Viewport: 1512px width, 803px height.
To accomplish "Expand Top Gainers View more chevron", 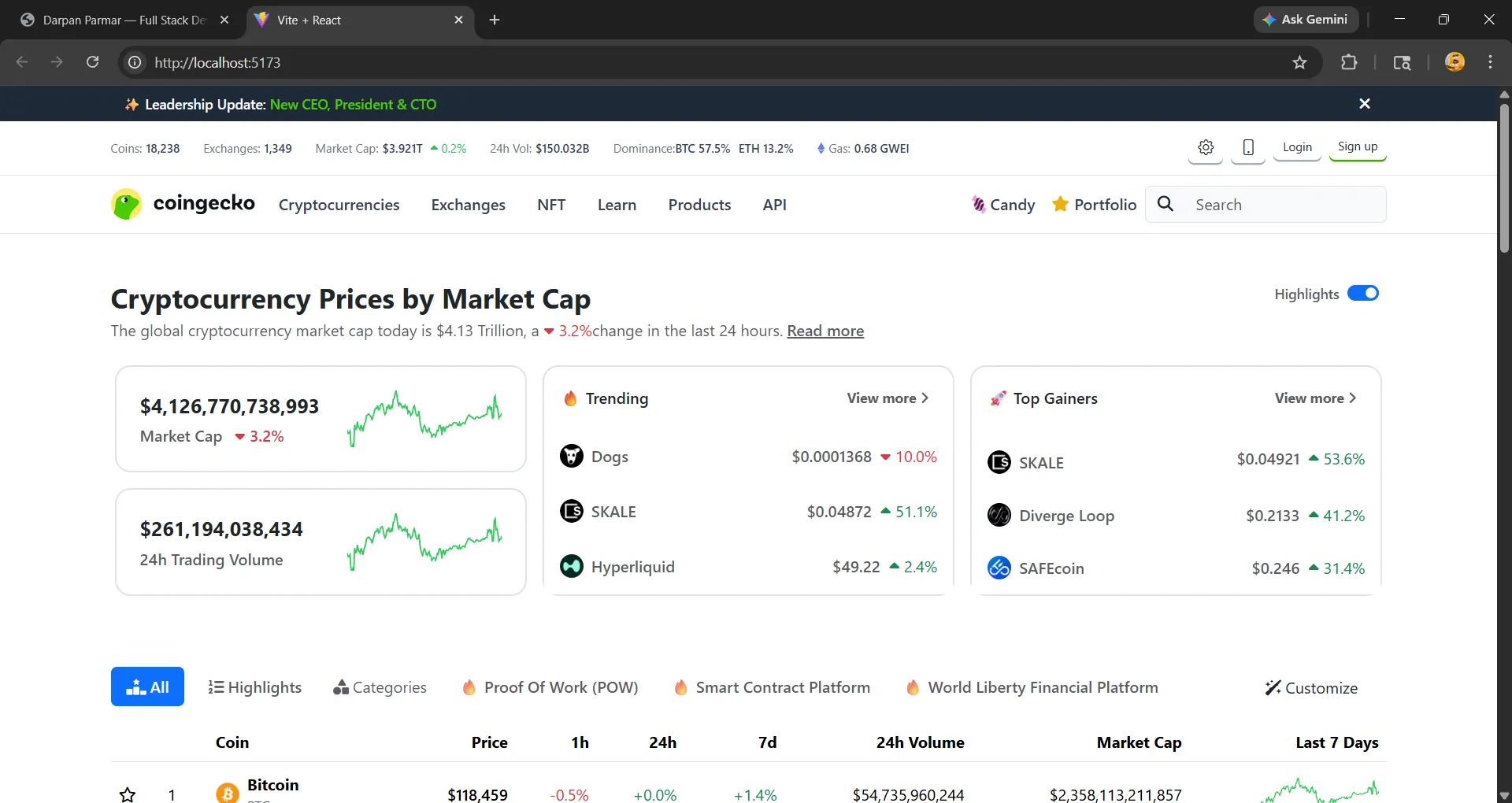I will tap(1353, 398).
